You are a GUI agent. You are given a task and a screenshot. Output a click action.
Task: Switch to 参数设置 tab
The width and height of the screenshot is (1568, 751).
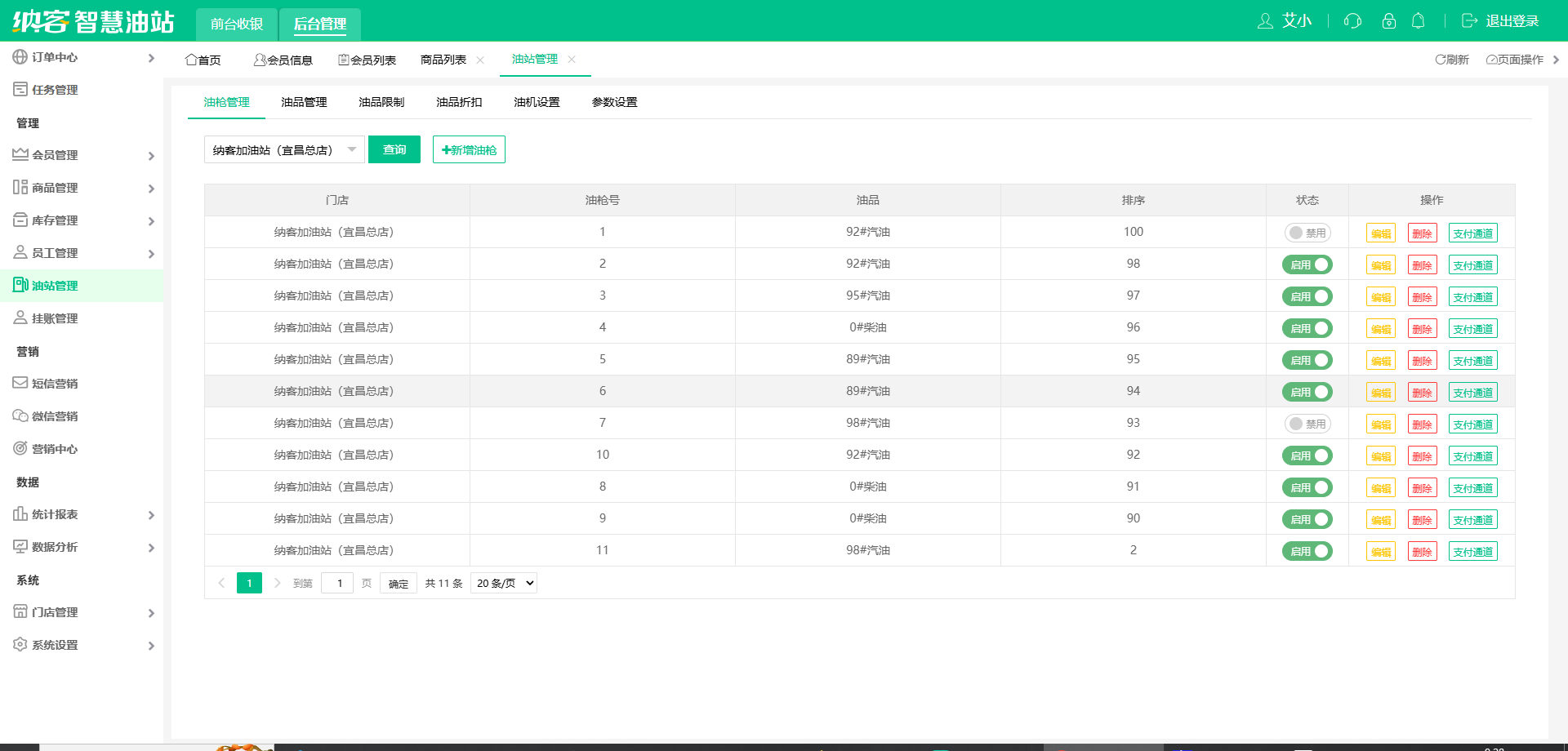pos(614,102)
